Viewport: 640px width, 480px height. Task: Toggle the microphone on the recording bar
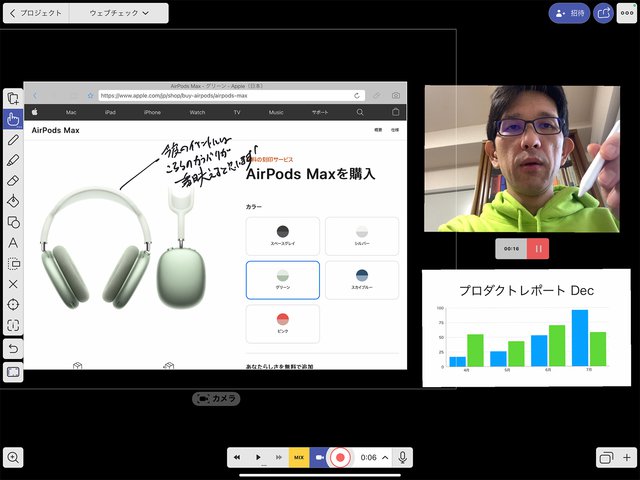(x=403, y=457)
